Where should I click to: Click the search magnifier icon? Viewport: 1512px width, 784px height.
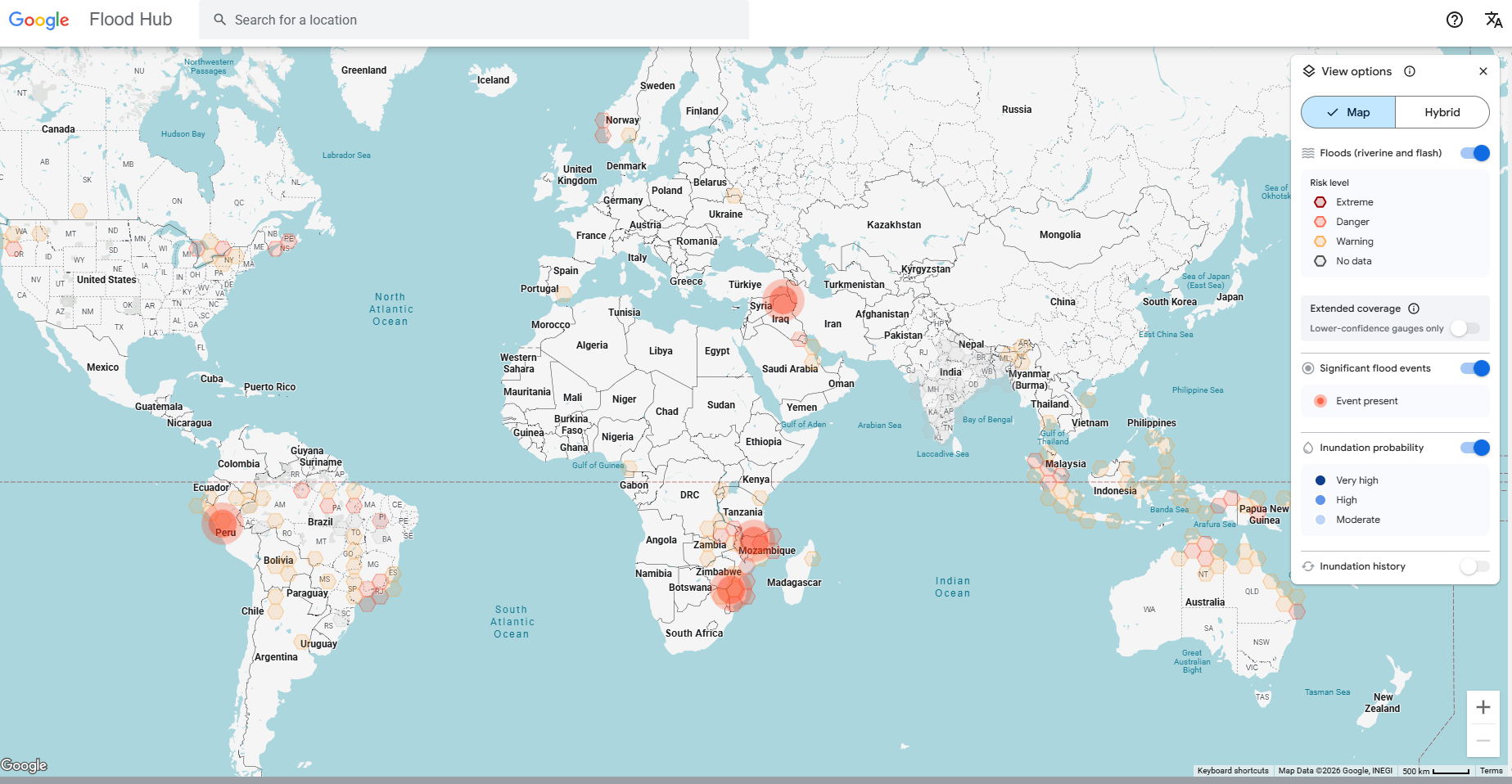pos(219,20)
